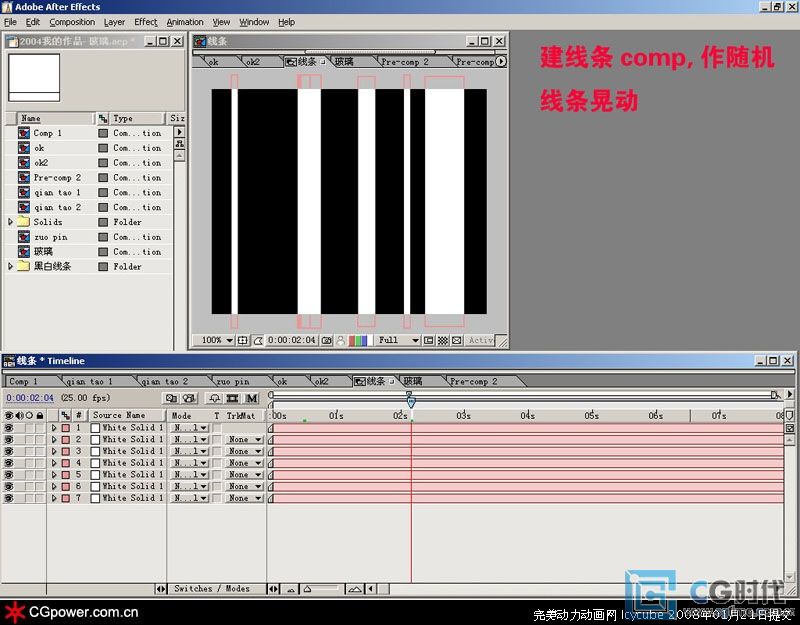The height and width of the screenshot is (625, 800).
Task: Click timeline zoom out mountain icon
Action: [x=291, y=589]
